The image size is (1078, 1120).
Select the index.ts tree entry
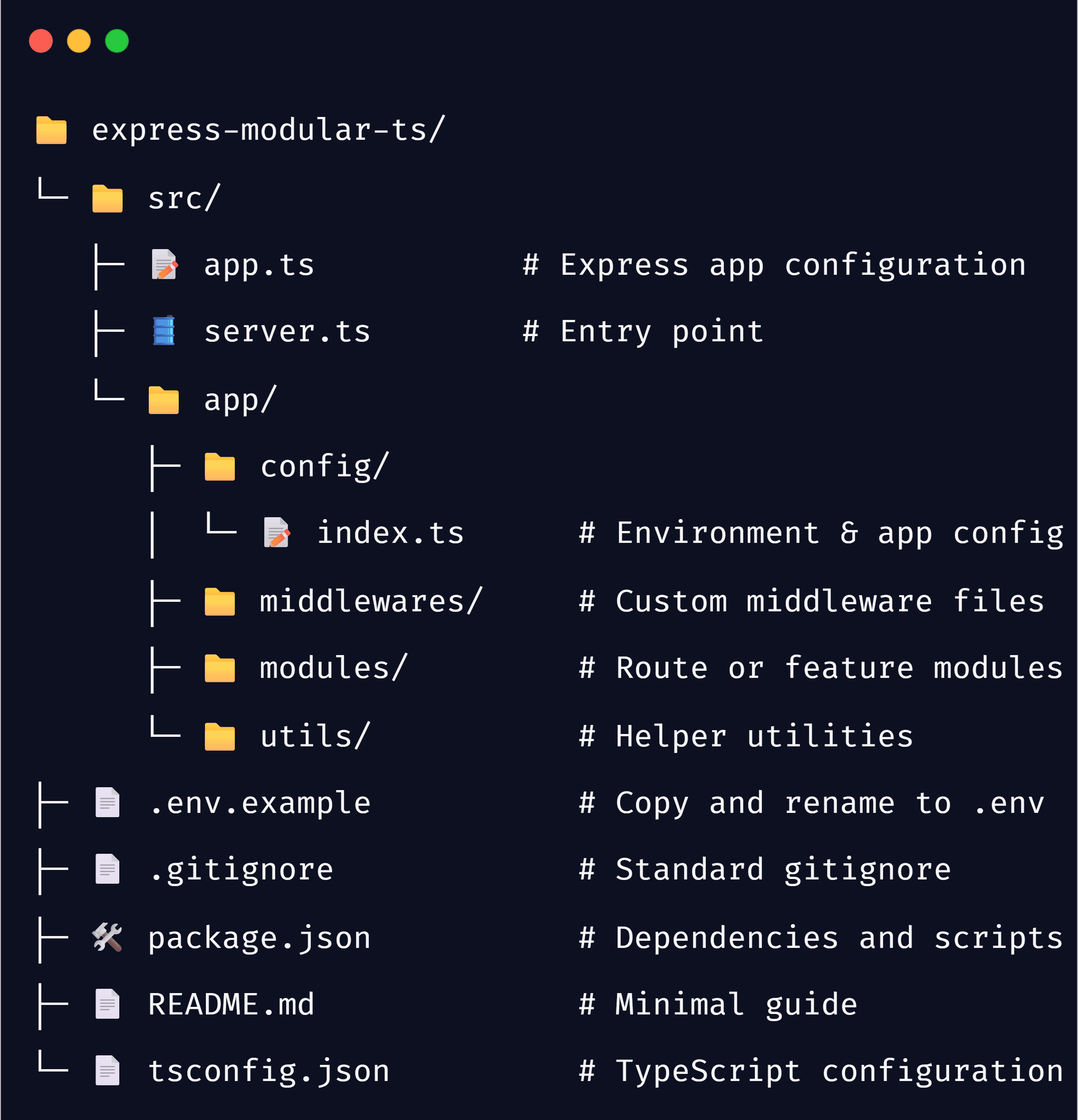tap(390, 532)
